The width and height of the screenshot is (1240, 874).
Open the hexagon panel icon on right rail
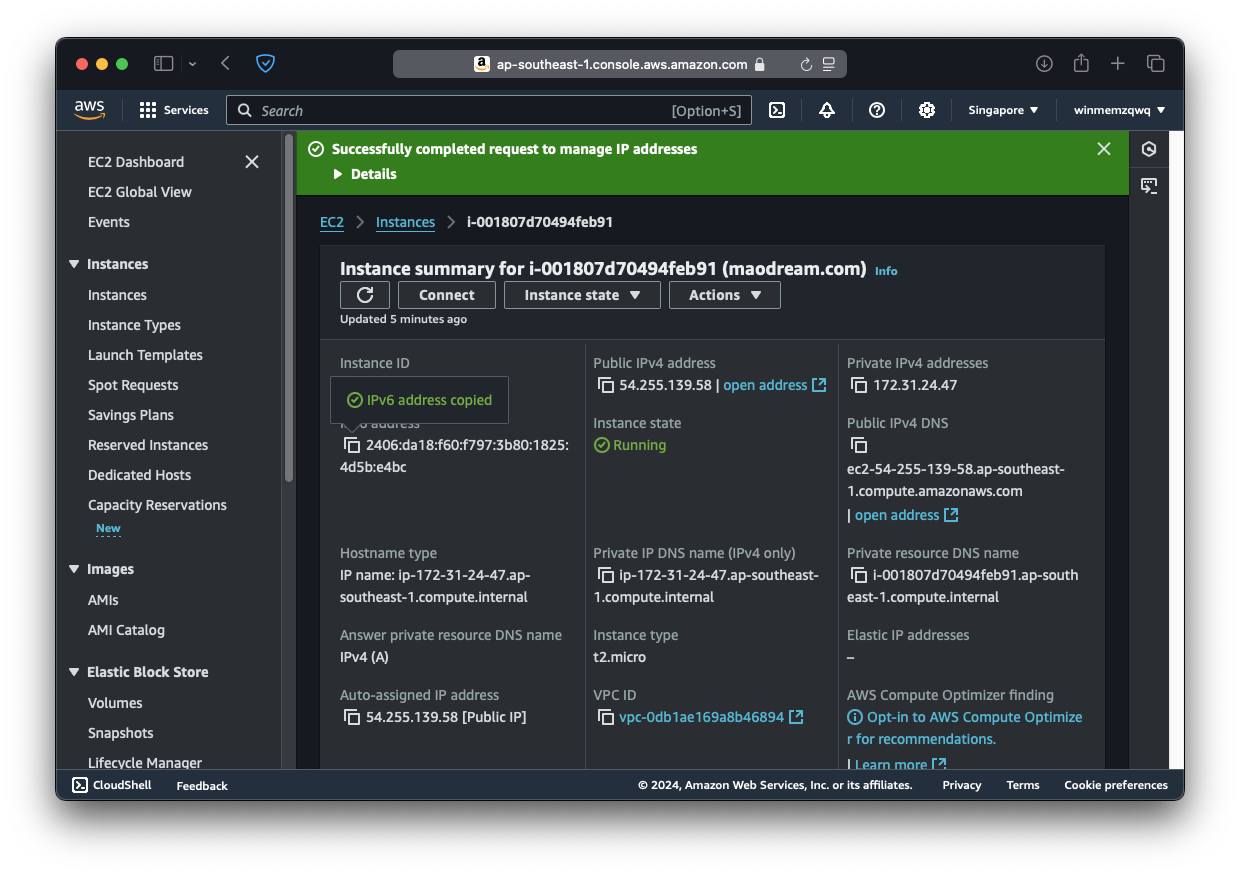click(x=1149, y=149)
